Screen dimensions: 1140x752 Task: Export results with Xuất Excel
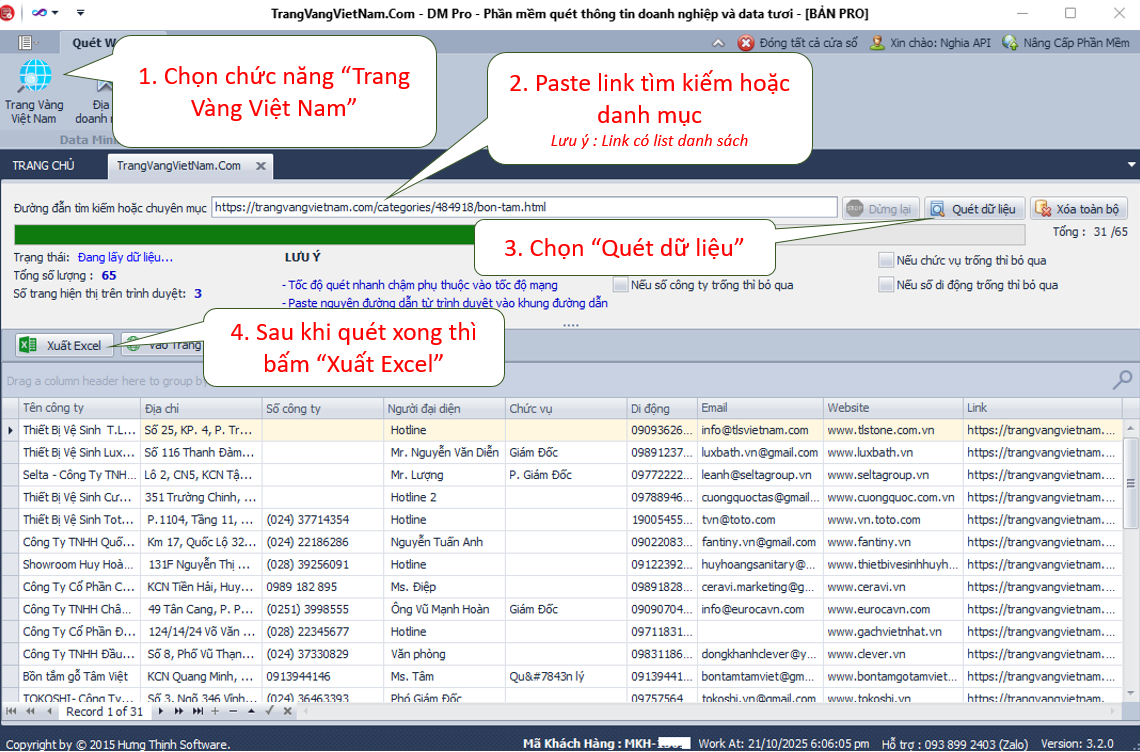pos(64,345)
